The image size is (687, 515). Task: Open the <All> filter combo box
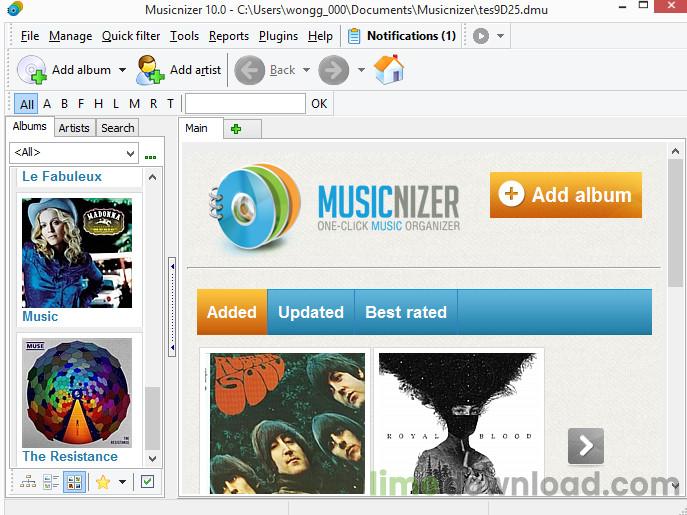pos(74,153)
